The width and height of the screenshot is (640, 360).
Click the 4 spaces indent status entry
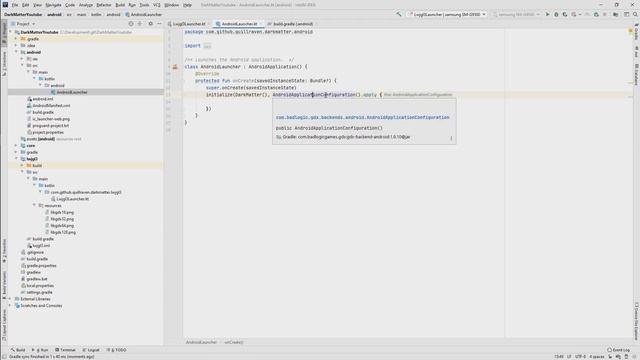coord(596,356)
